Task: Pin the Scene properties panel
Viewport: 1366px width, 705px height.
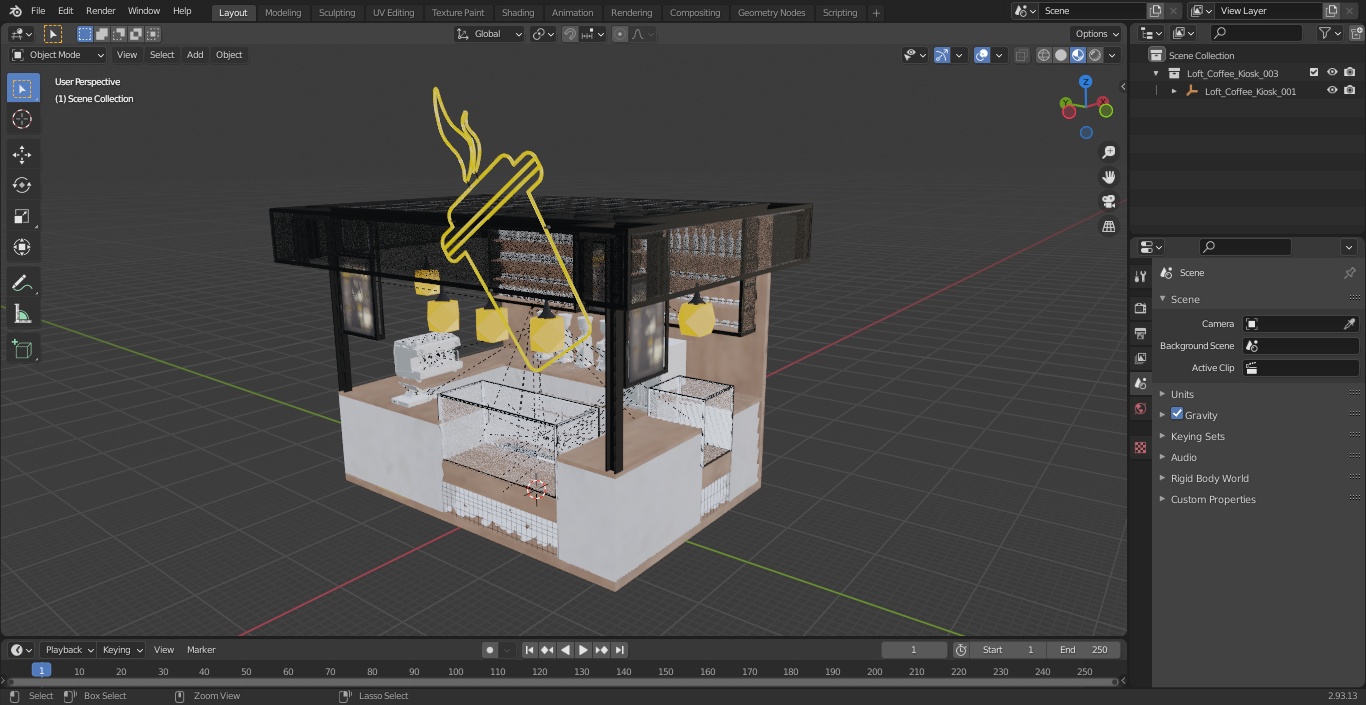Action: tap(1349, 272)
